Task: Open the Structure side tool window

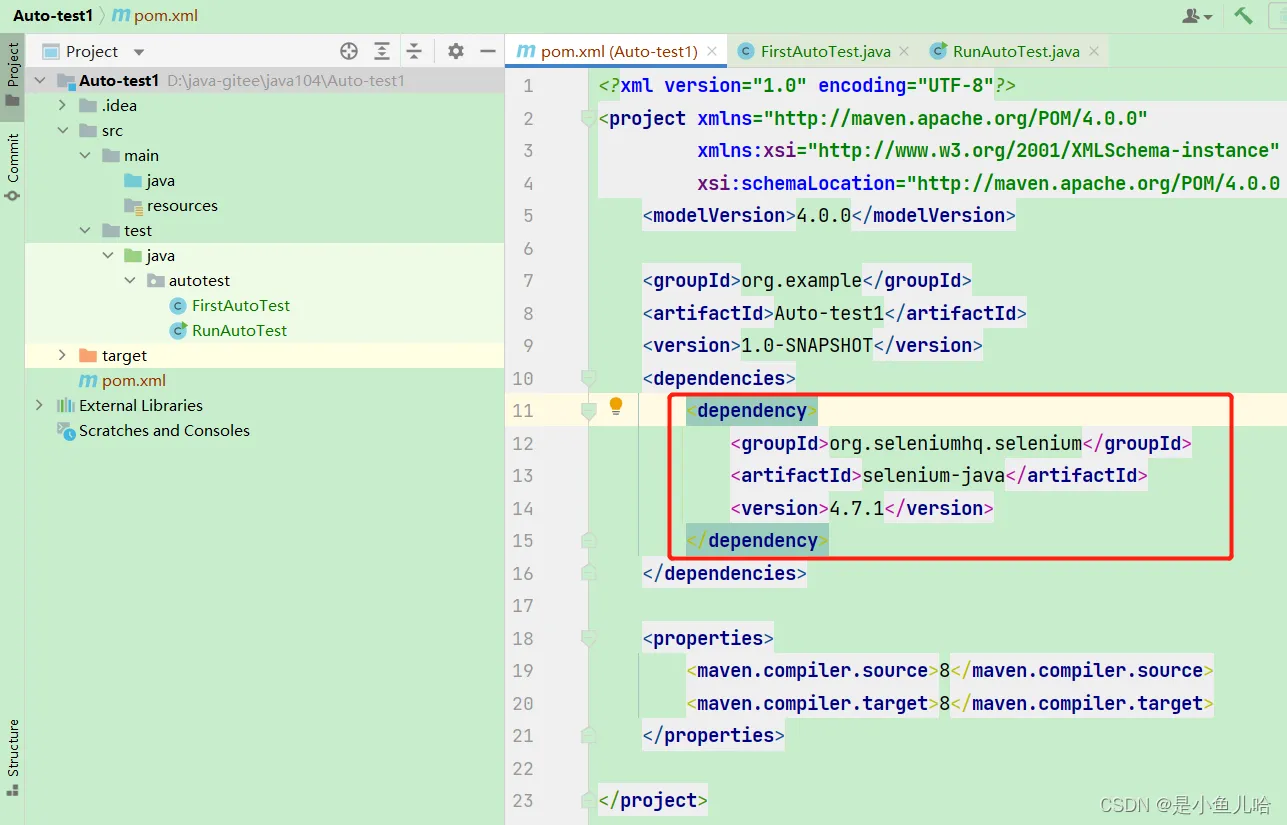Action: 12,757
